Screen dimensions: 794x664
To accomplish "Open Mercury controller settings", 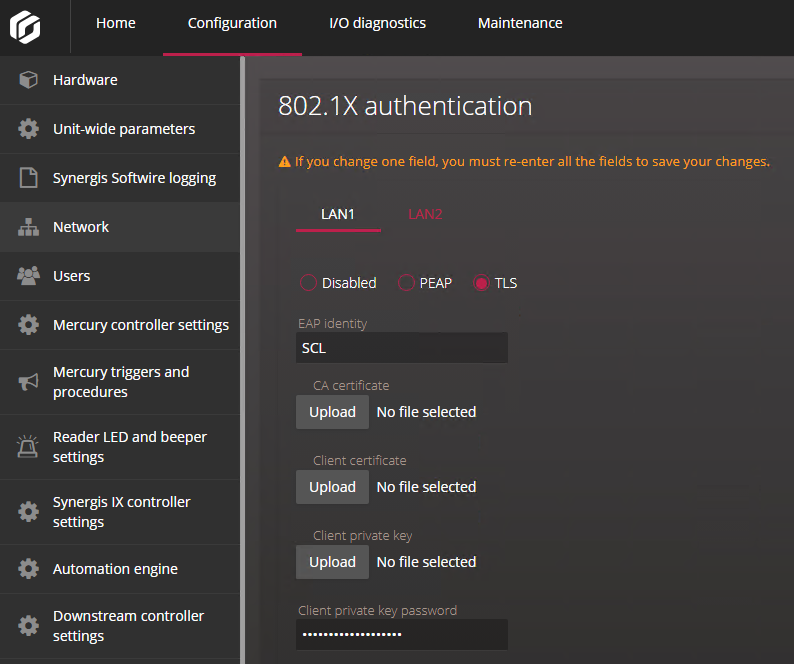I will coord(120,325).
